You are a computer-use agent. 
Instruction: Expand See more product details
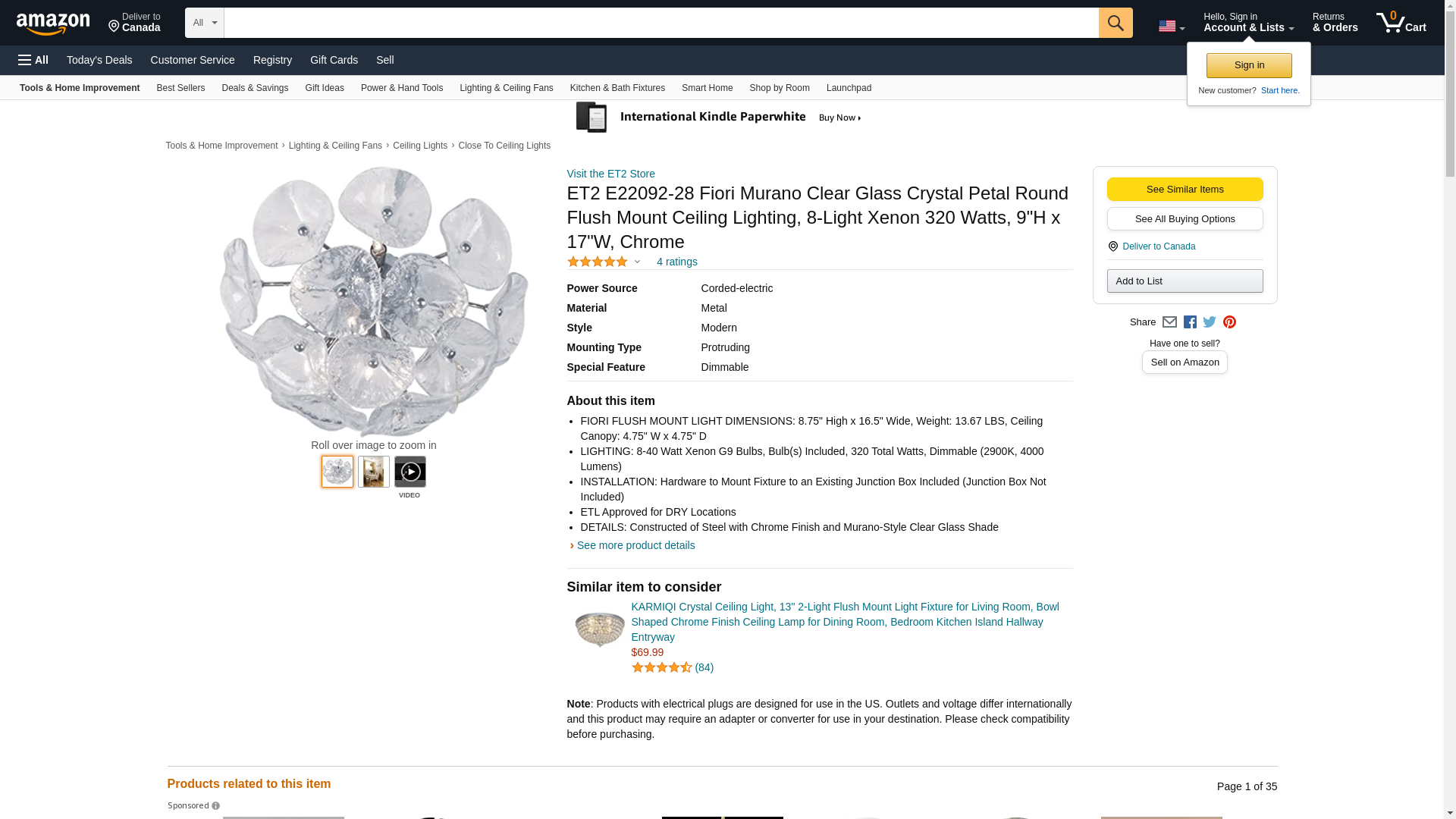point(635,545)
